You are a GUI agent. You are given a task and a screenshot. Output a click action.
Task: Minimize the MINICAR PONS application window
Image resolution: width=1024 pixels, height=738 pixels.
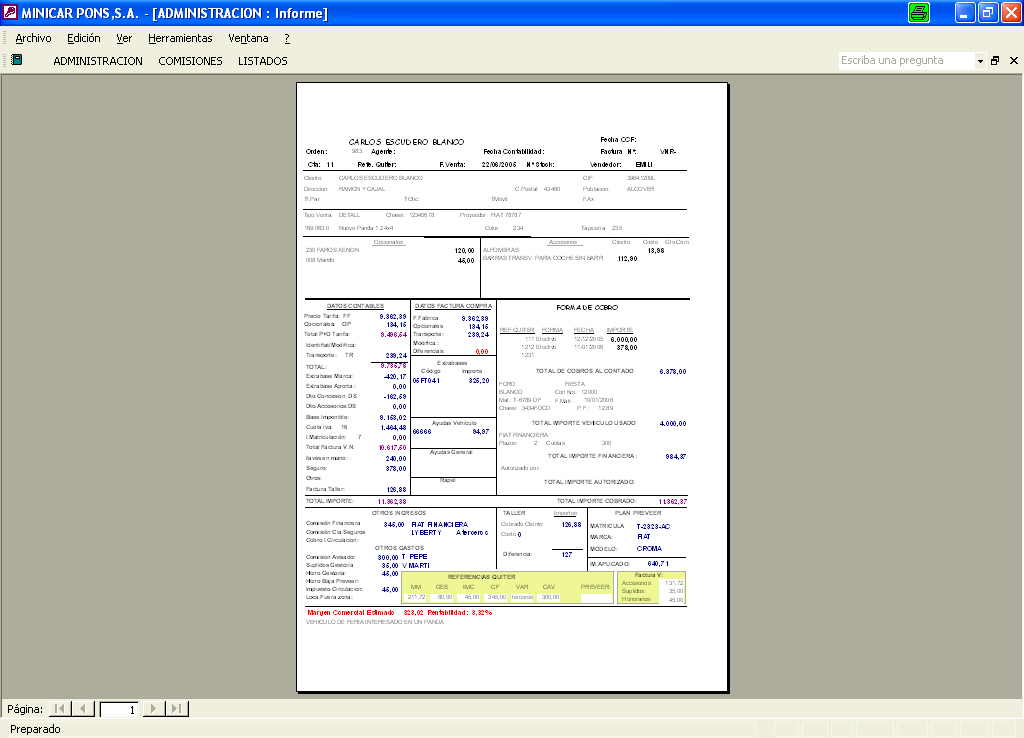click(x=965, y=12)
